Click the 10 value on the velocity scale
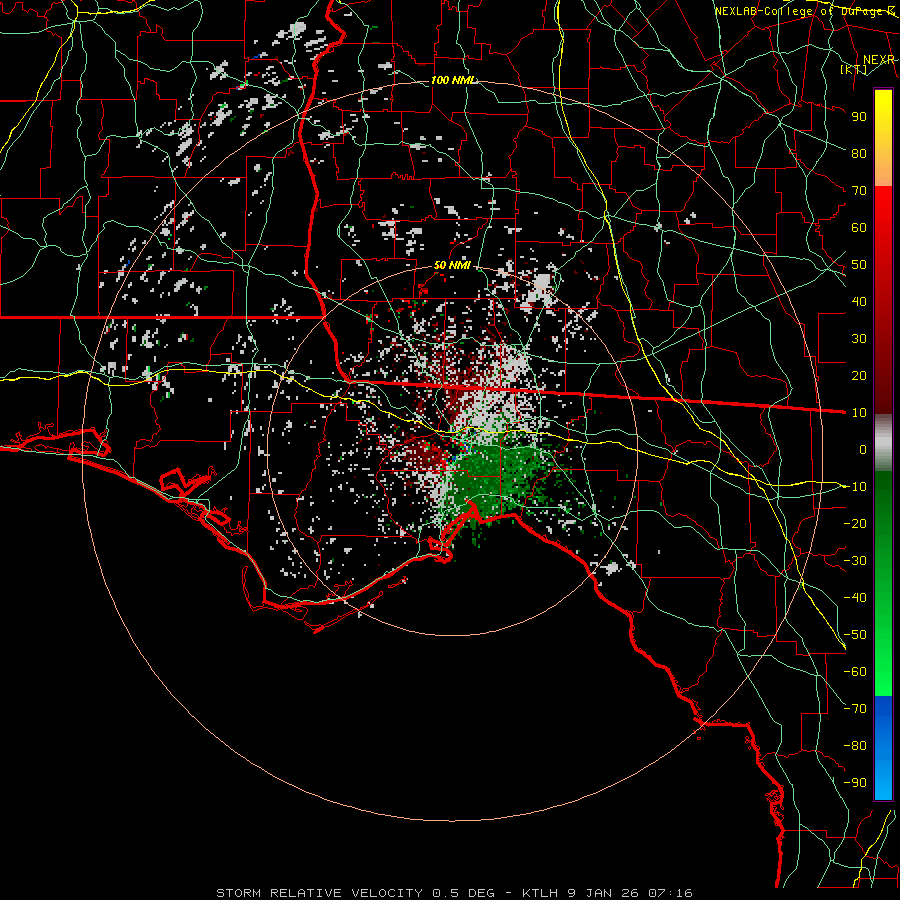The width and height of the screenshot is (900, 900). click(859, 413)
